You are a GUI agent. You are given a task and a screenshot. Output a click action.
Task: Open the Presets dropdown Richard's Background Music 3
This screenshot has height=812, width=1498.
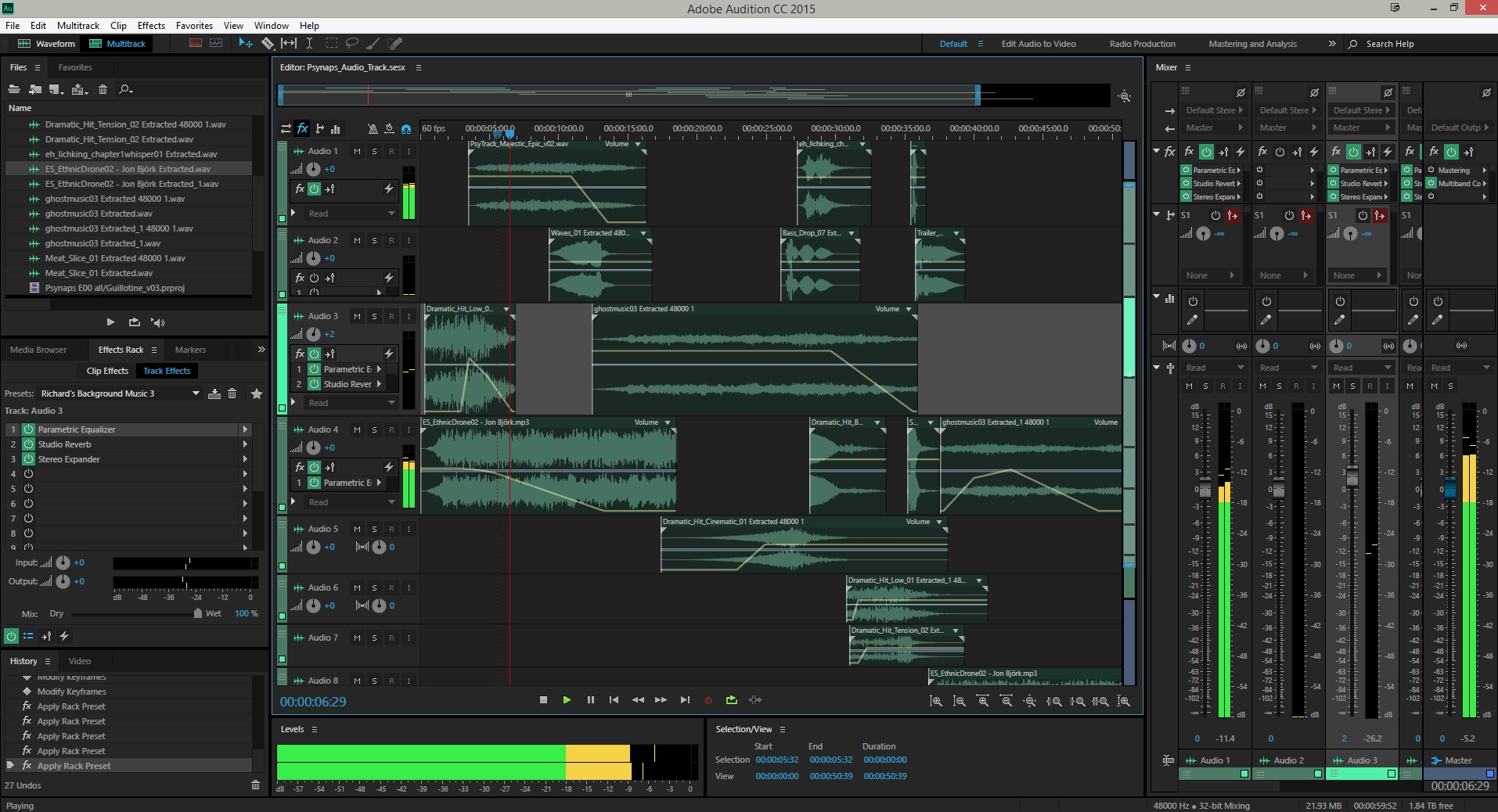tap(119, 393)
